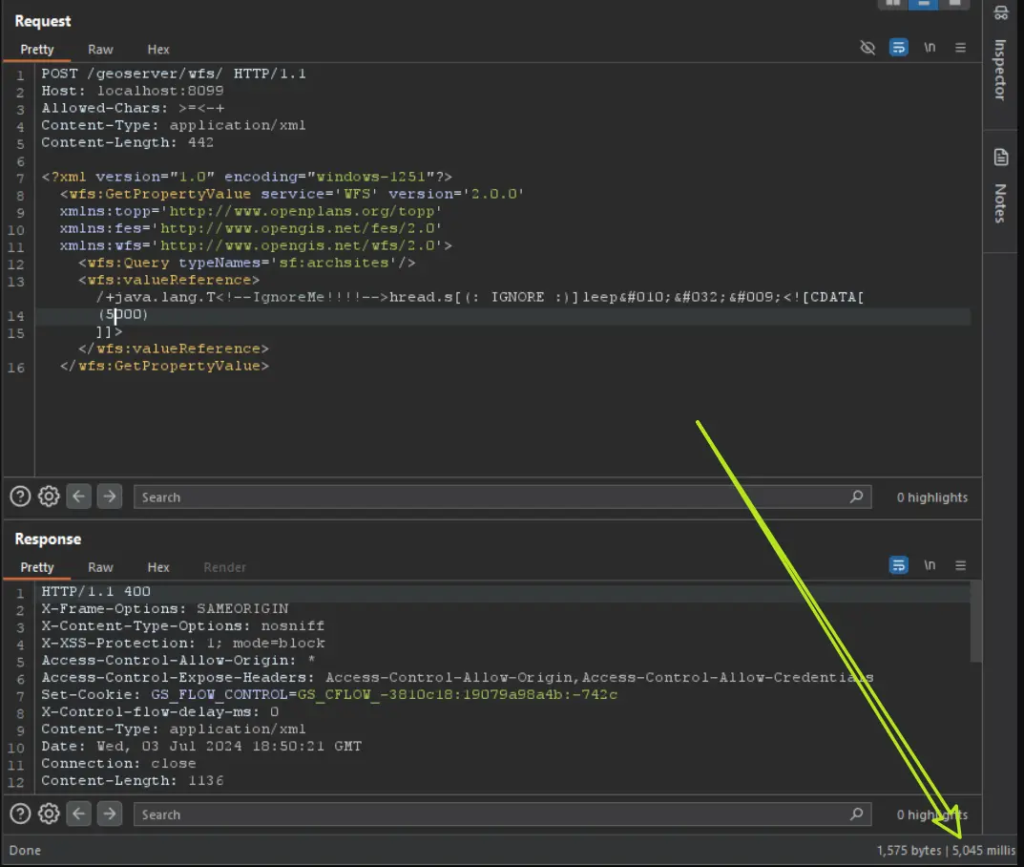Click 'wfs:Query typeNames' line in request

point(247,263)
